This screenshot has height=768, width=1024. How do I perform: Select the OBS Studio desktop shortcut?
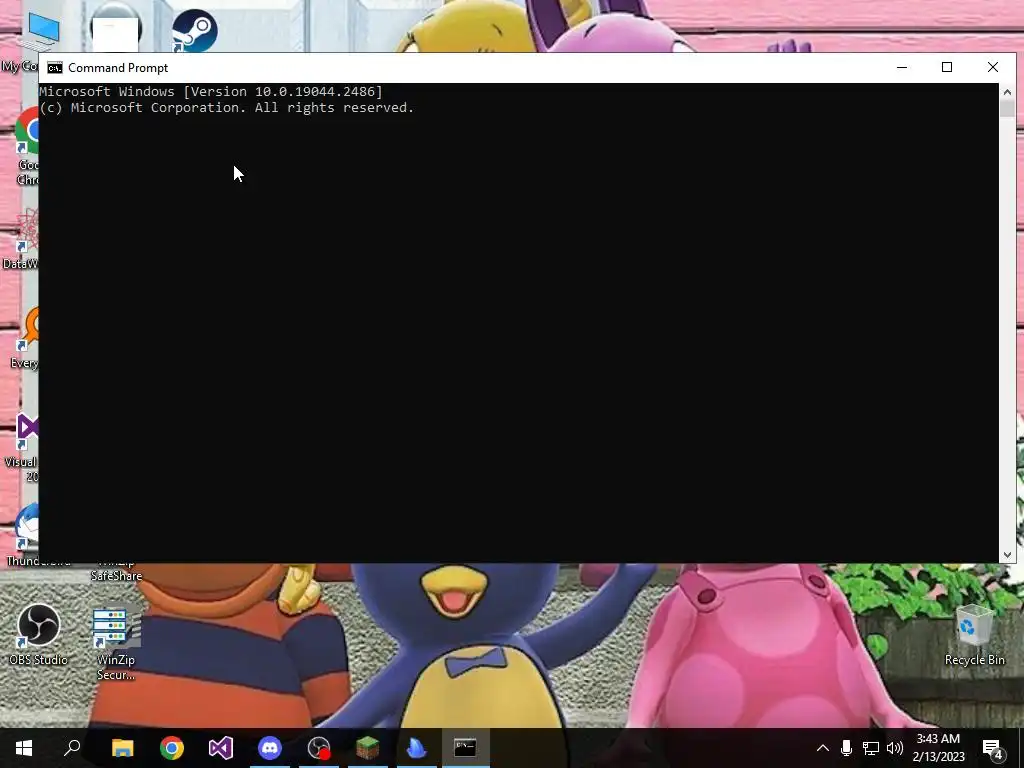tap(39, 634)
